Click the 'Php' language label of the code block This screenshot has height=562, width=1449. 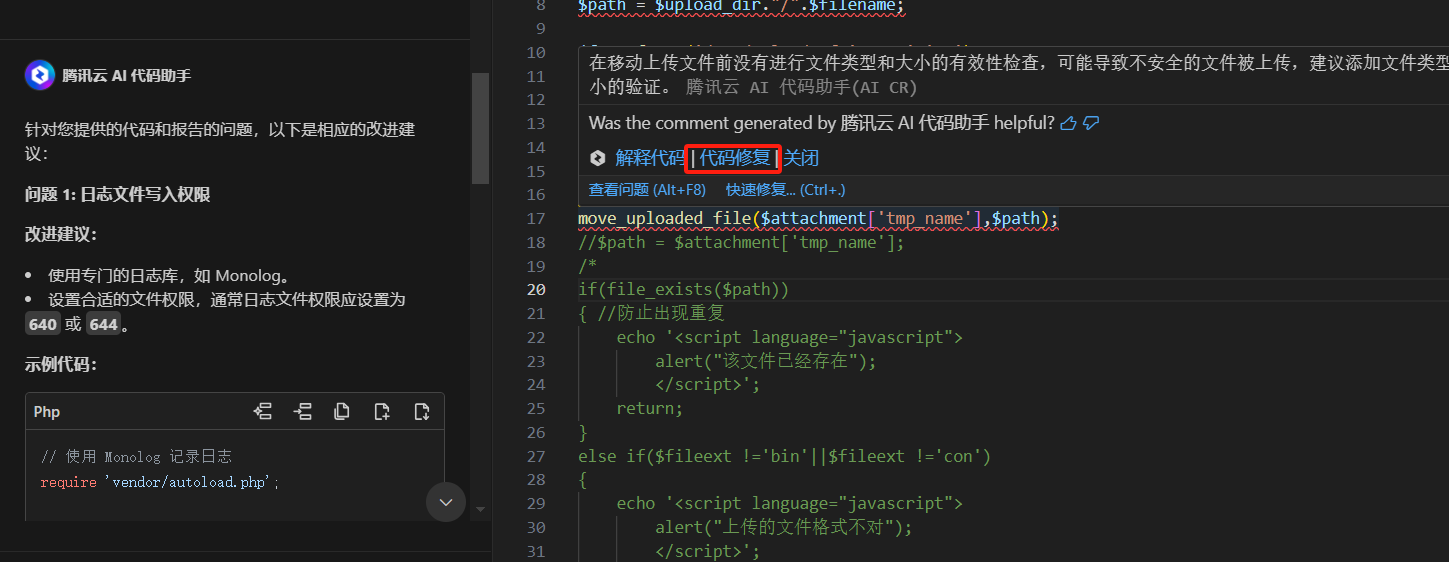pos(47,412)
